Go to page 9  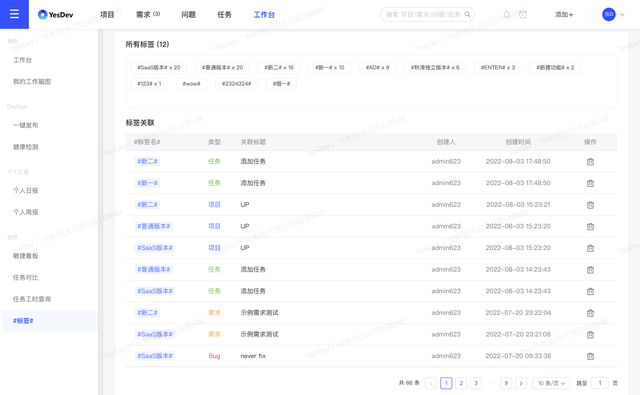click(506, 383)
